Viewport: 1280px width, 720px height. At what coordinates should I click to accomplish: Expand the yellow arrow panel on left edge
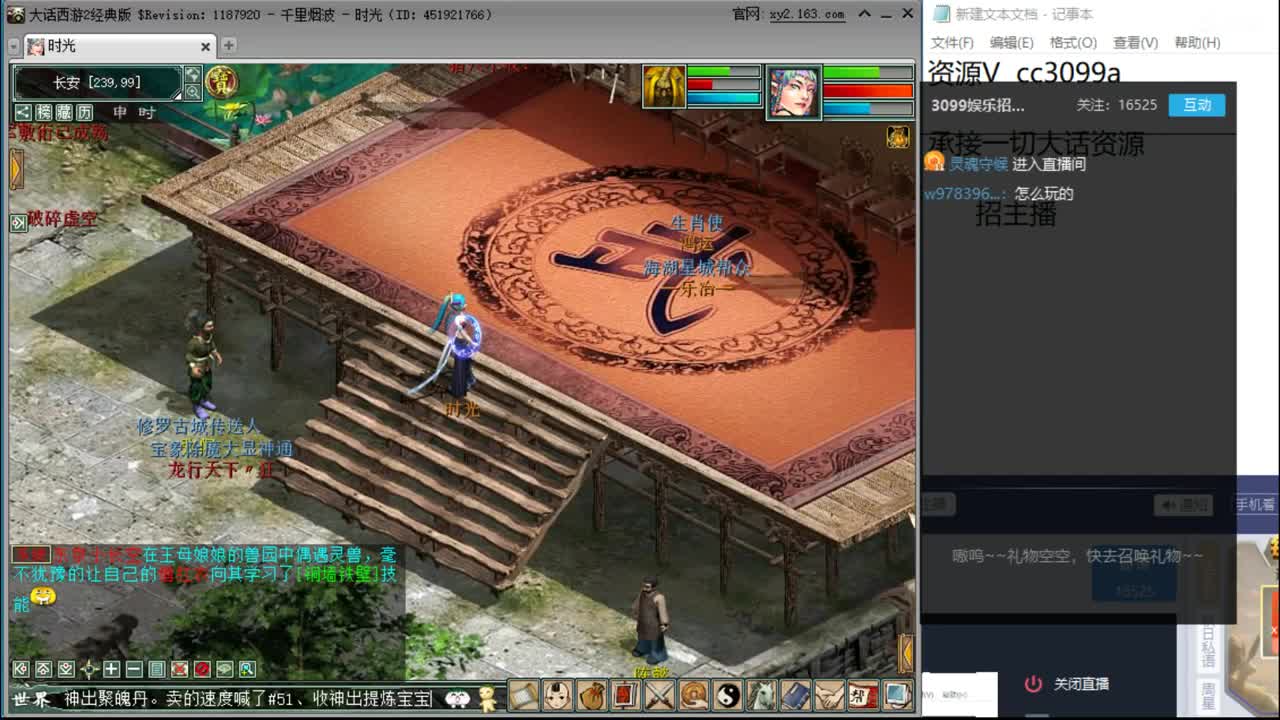[16, 168]
